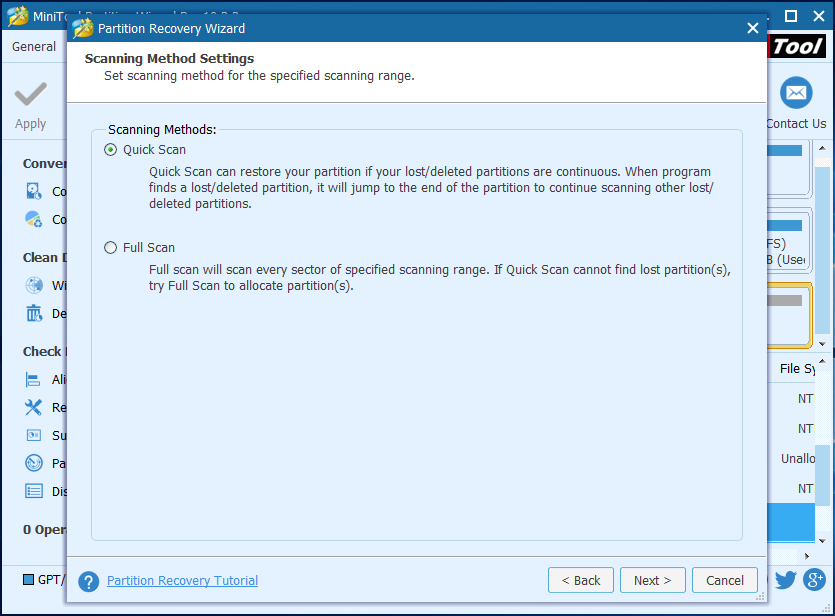Click the first Convert disk icon in the sidebar
Image resolution: width=835 pixels, height=616 pixels.
pos(34,191)
